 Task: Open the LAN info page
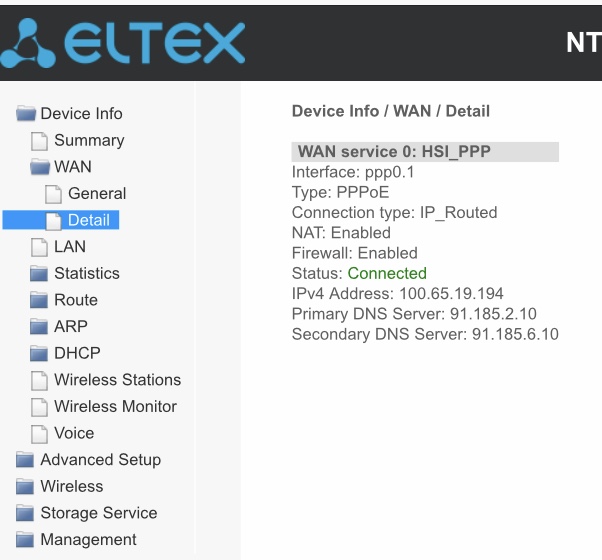coord(69,247)
